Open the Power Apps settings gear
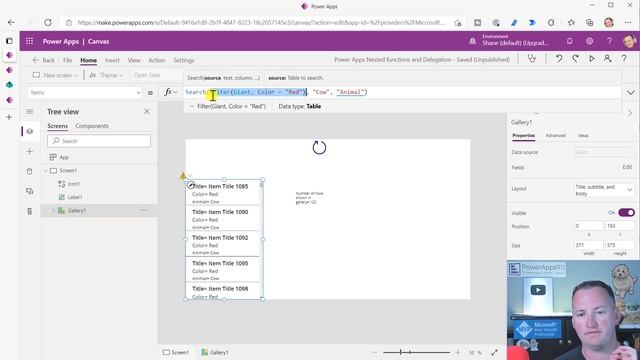 [589, 41]
